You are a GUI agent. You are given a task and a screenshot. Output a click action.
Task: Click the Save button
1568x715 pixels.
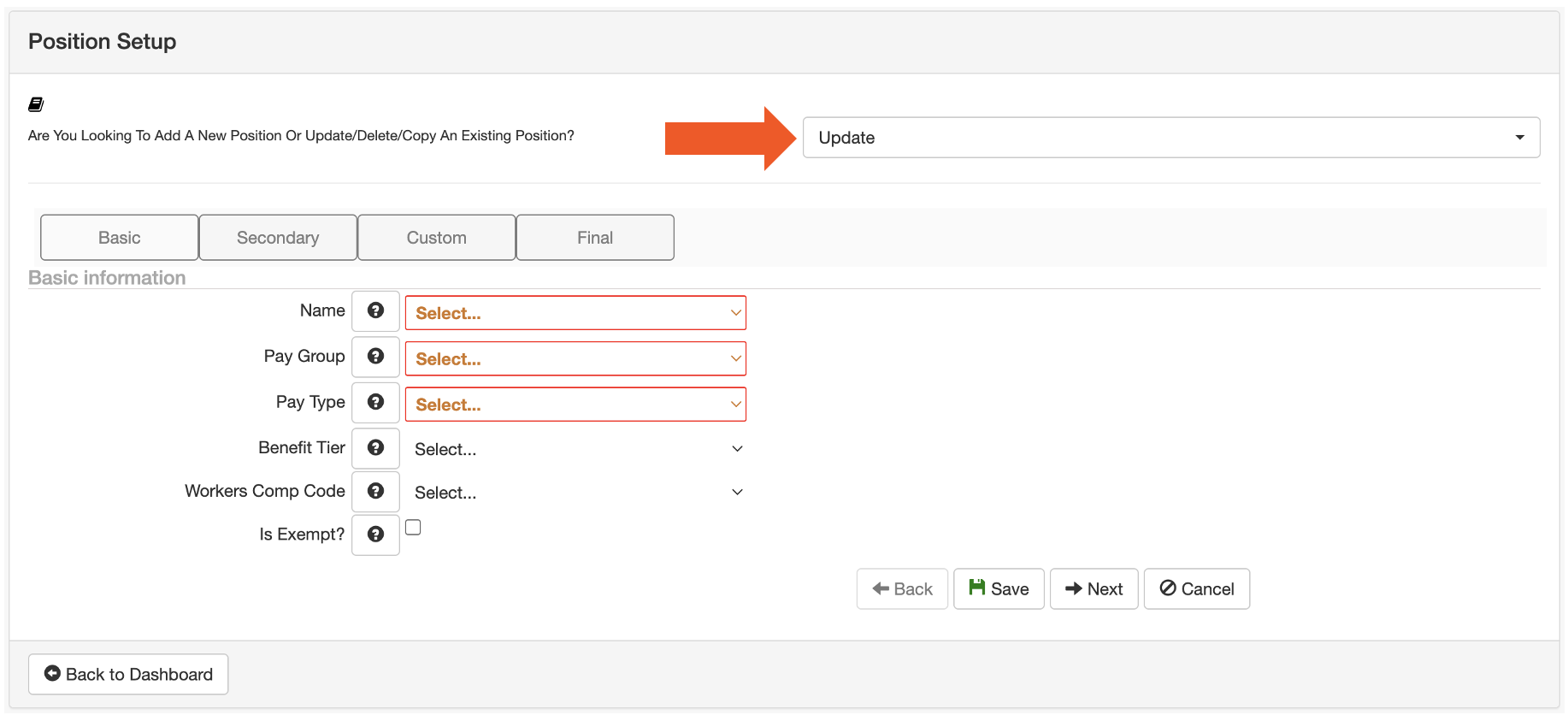click(999, 589)
